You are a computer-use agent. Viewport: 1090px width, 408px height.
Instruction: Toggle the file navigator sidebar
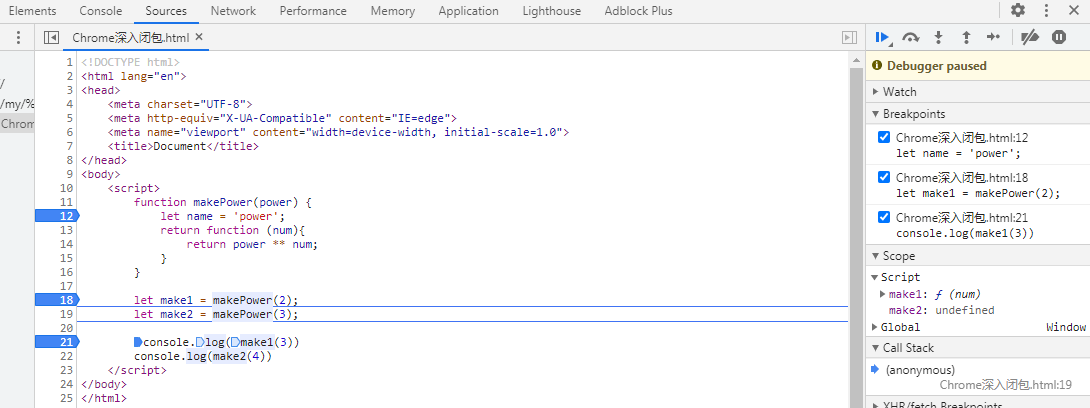51,38
